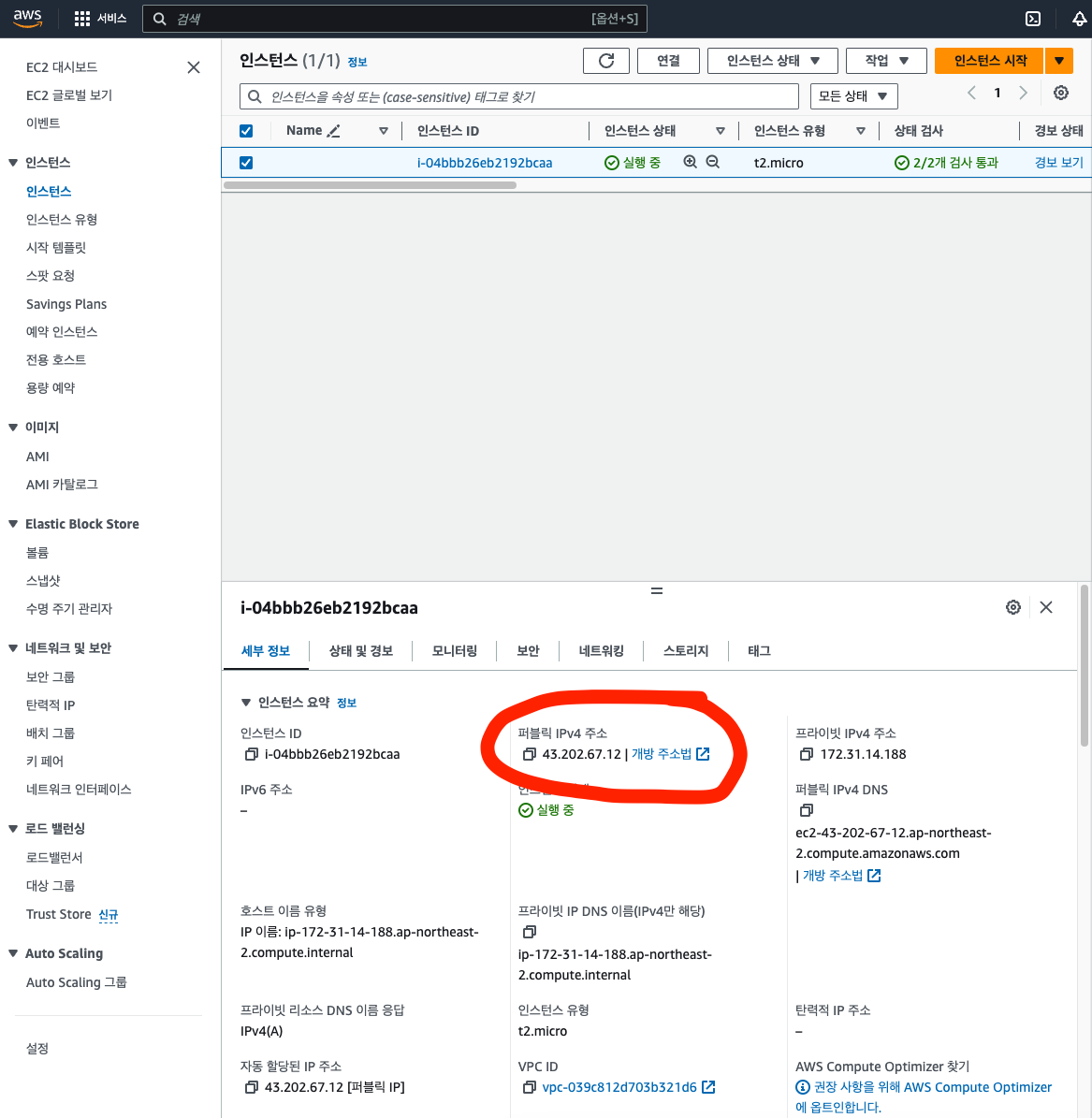
Task: Switch to the 보안 tab
Action: click(x=528, y=651)
